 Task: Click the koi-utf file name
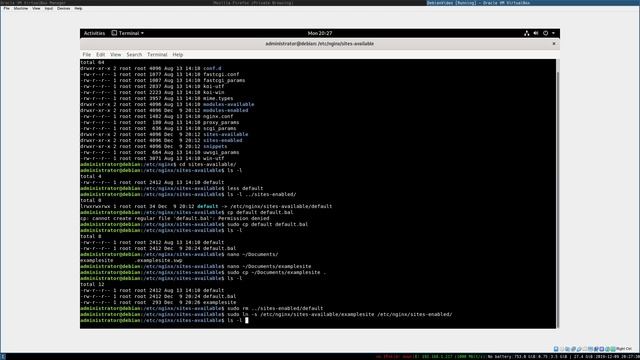[x=213, y=87]
